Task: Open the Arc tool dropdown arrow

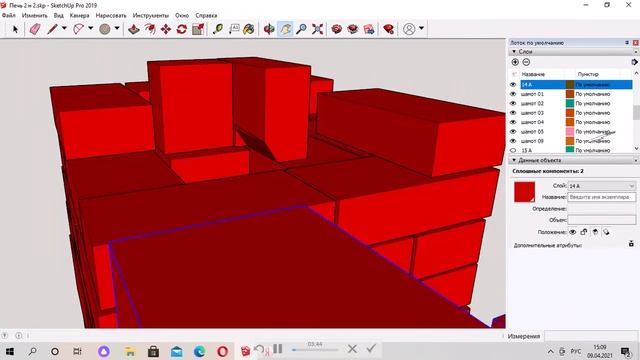Action: tap(90, 29)
